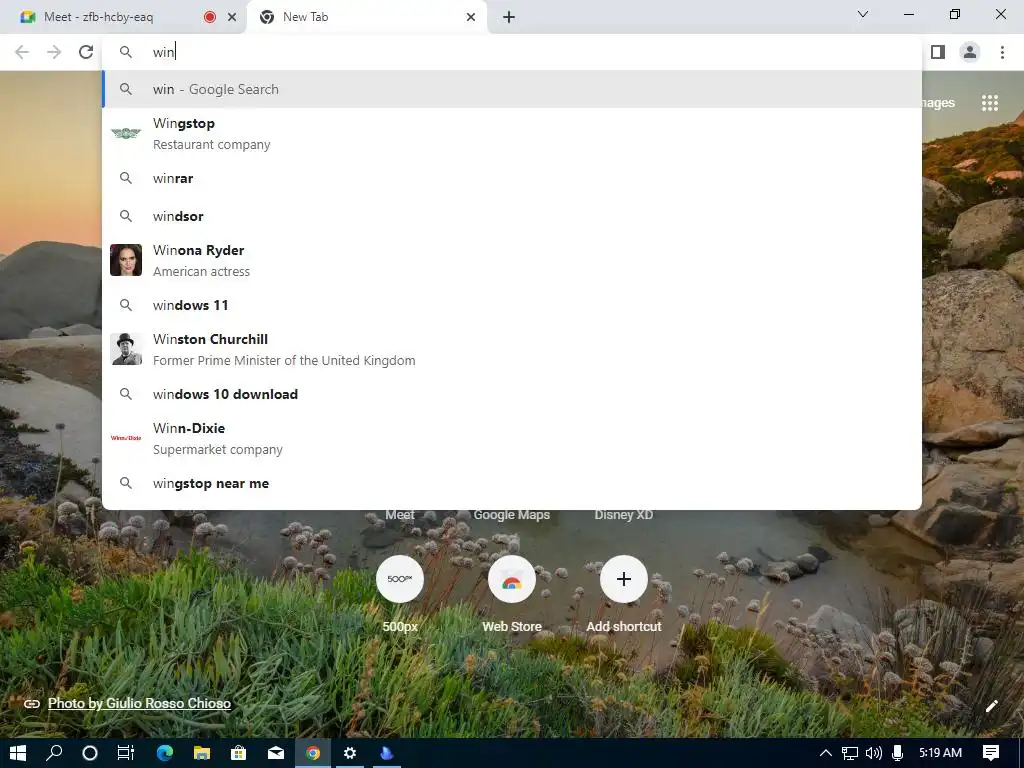Click the browser back arrow

[x=22, y=52]
